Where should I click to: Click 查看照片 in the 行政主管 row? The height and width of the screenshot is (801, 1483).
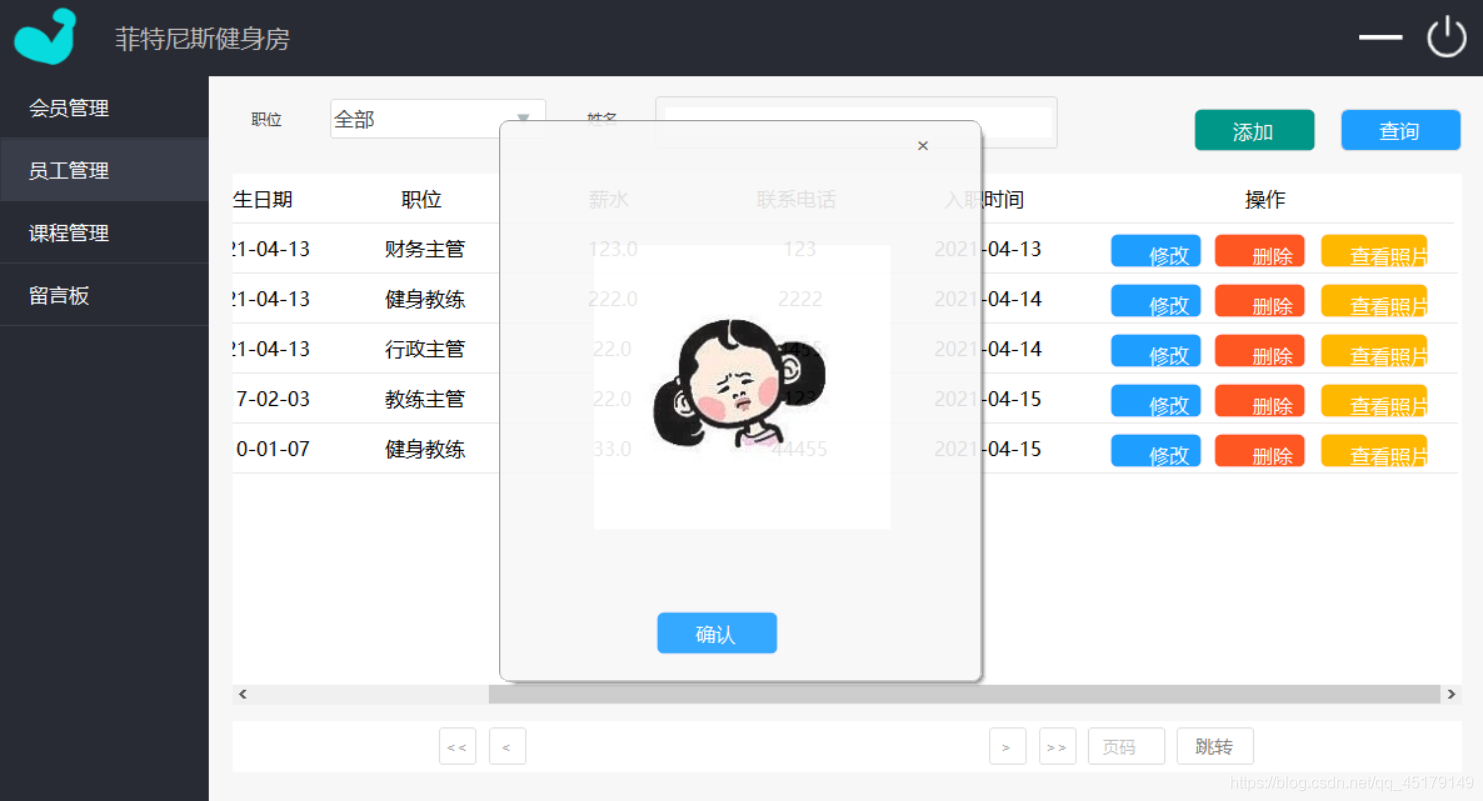[x=1374, y=351]
